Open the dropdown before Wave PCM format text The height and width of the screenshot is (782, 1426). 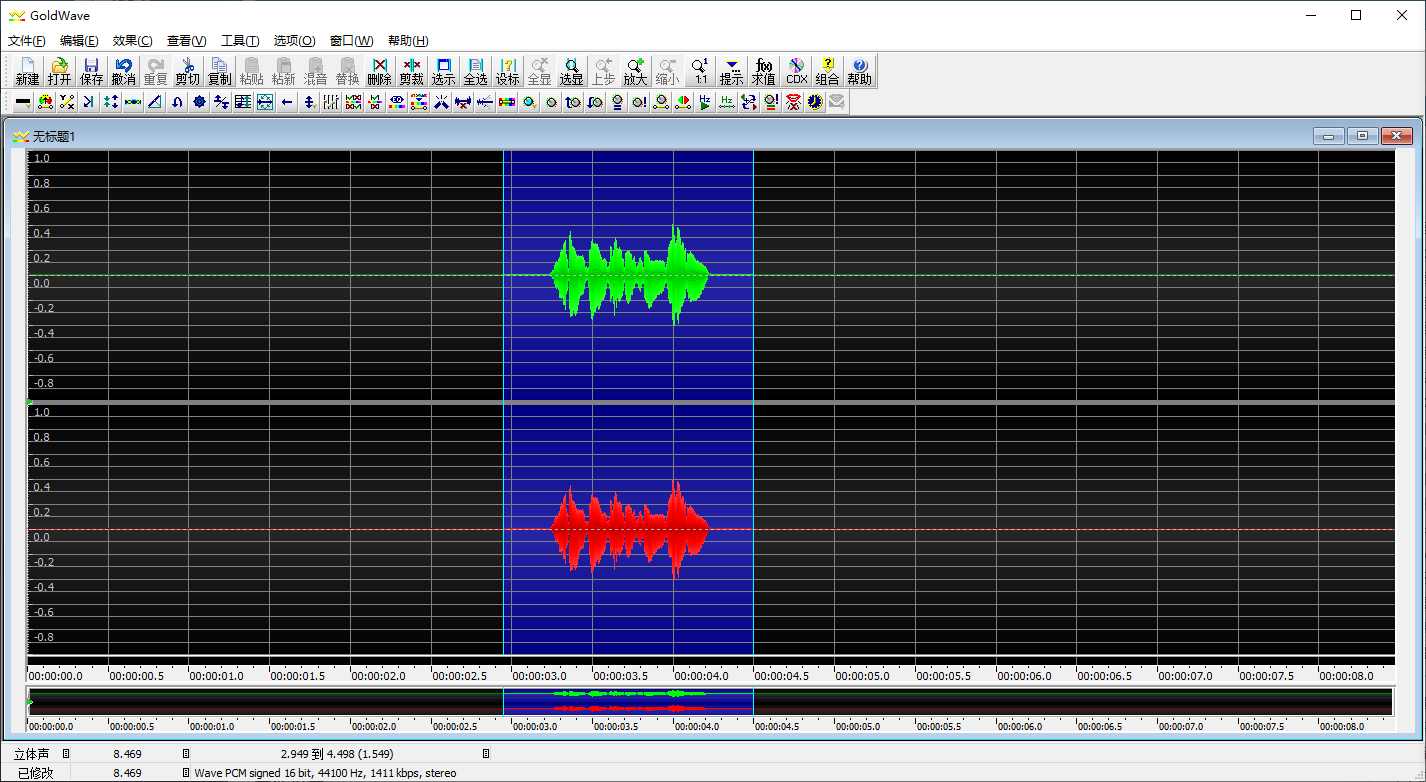[x=185, y=773]
